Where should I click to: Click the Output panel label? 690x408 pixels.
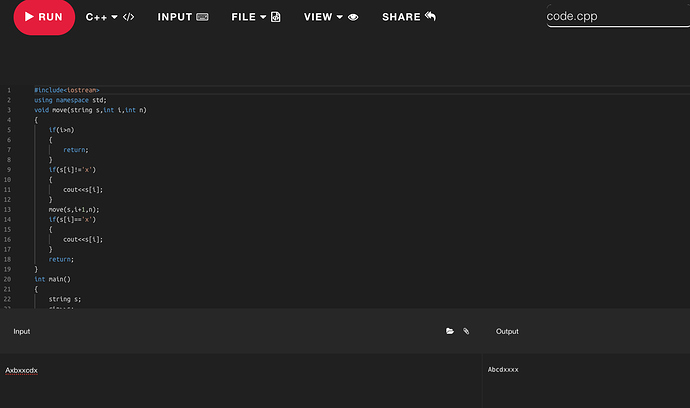[507, 331]
